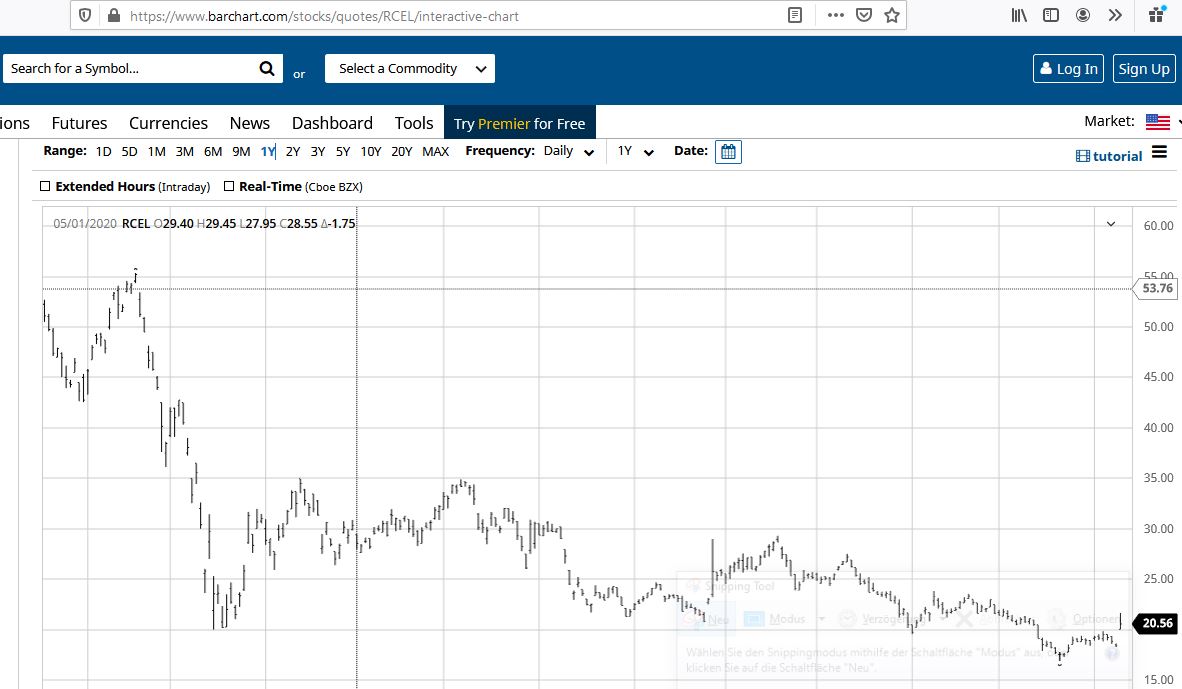Open the chart hamburger menu
1182x689 pixels.
click(1159, 152)
